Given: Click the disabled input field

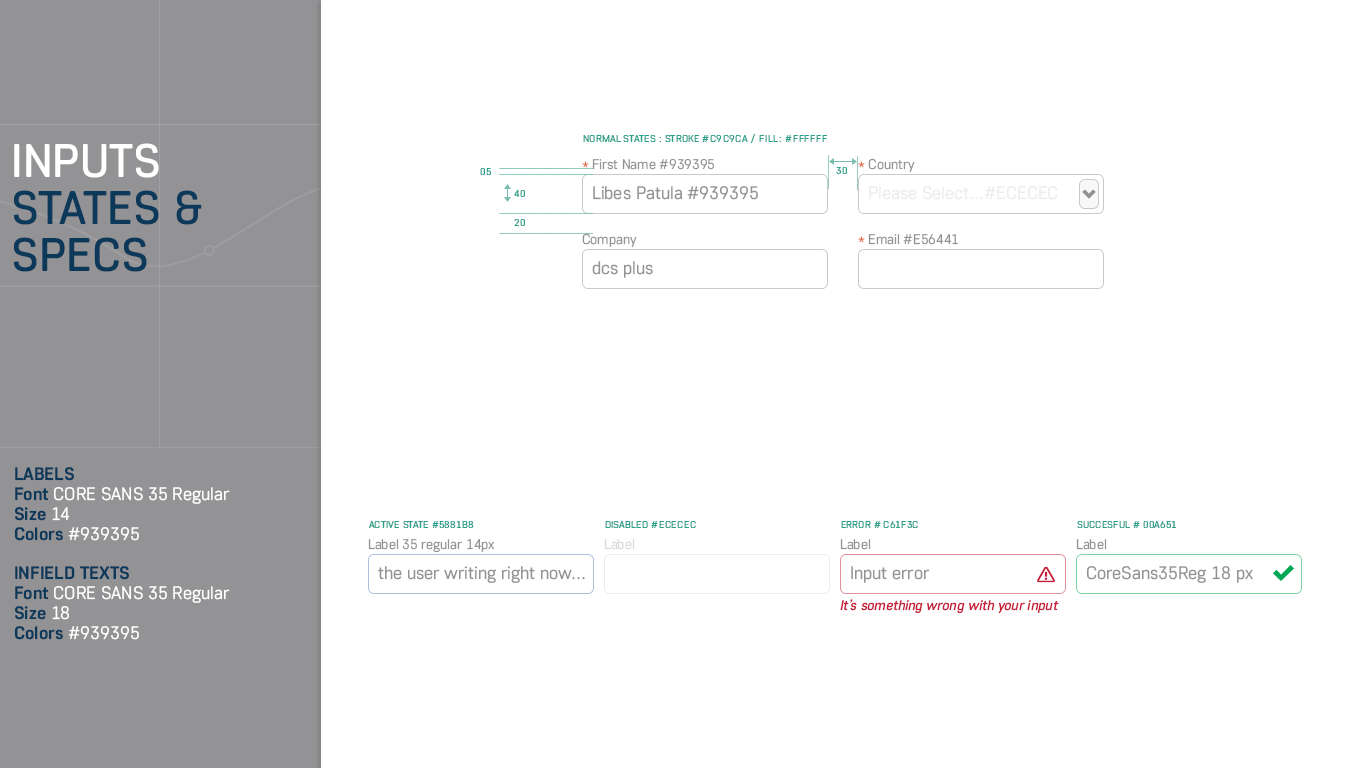Looking at the screenshot, I should [716, 574].
